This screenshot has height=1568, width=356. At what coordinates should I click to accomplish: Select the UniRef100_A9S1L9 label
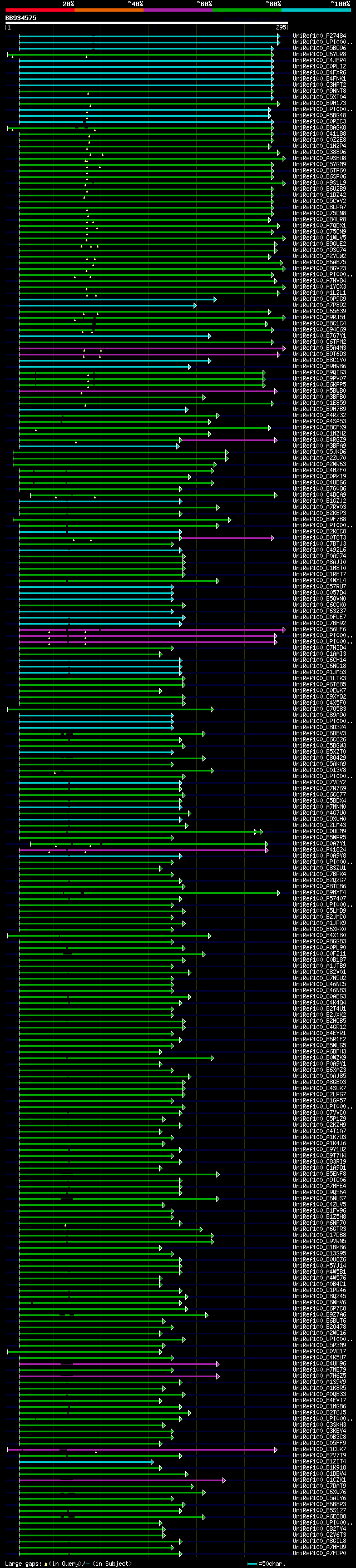[319, 182]
